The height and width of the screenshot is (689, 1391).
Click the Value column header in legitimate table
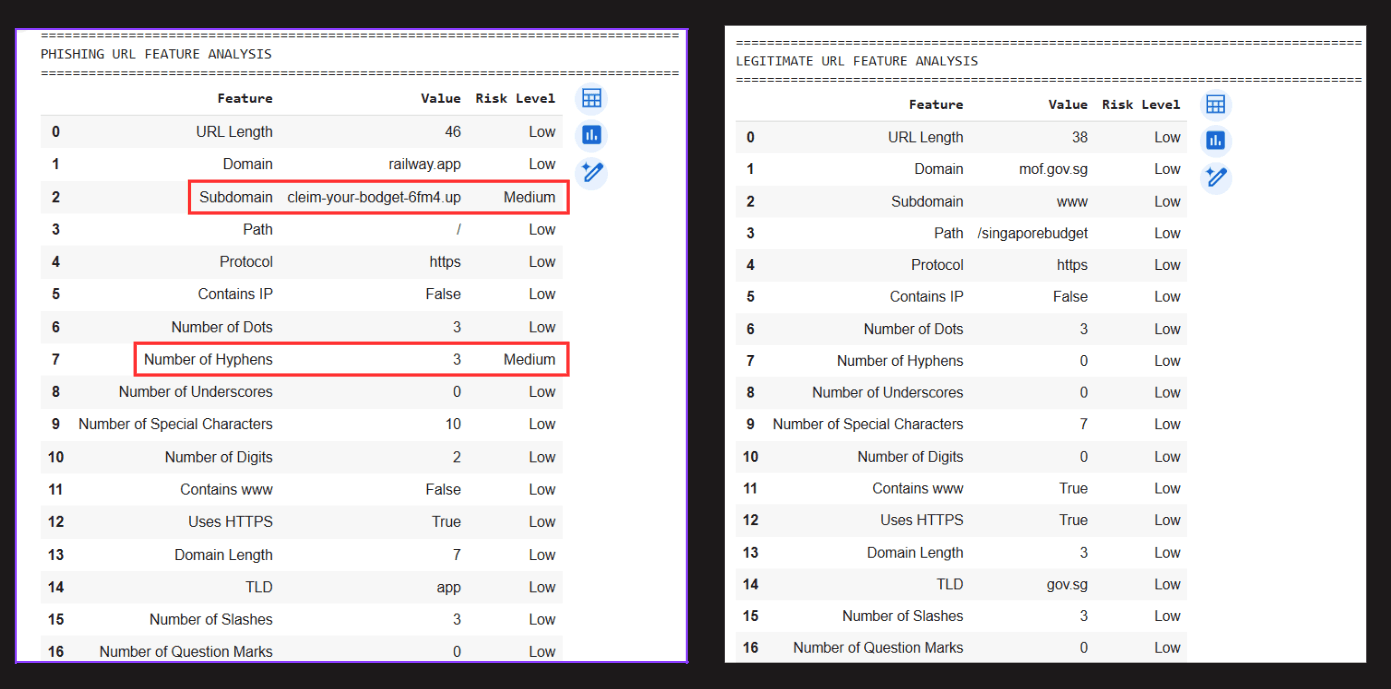(x=1068, y=104)
